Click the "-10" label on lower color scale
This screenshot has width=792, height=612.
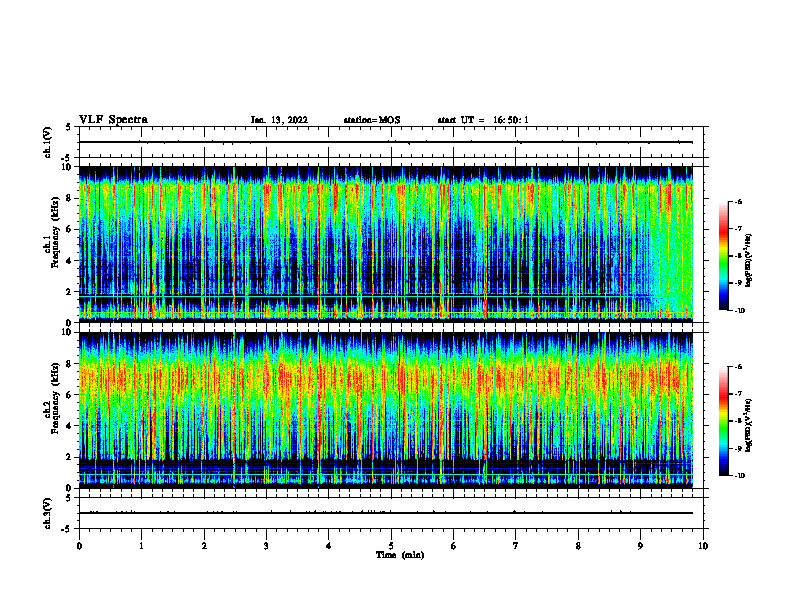(740, 475)
